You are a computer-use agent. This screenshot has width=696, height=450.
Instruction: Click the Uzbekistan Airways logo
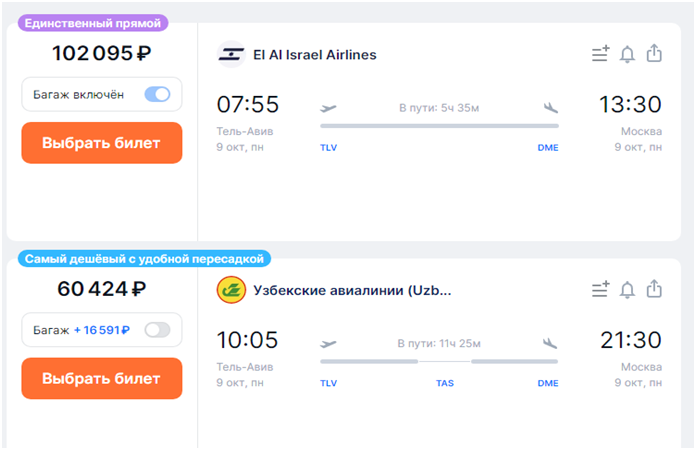[231, 290]
